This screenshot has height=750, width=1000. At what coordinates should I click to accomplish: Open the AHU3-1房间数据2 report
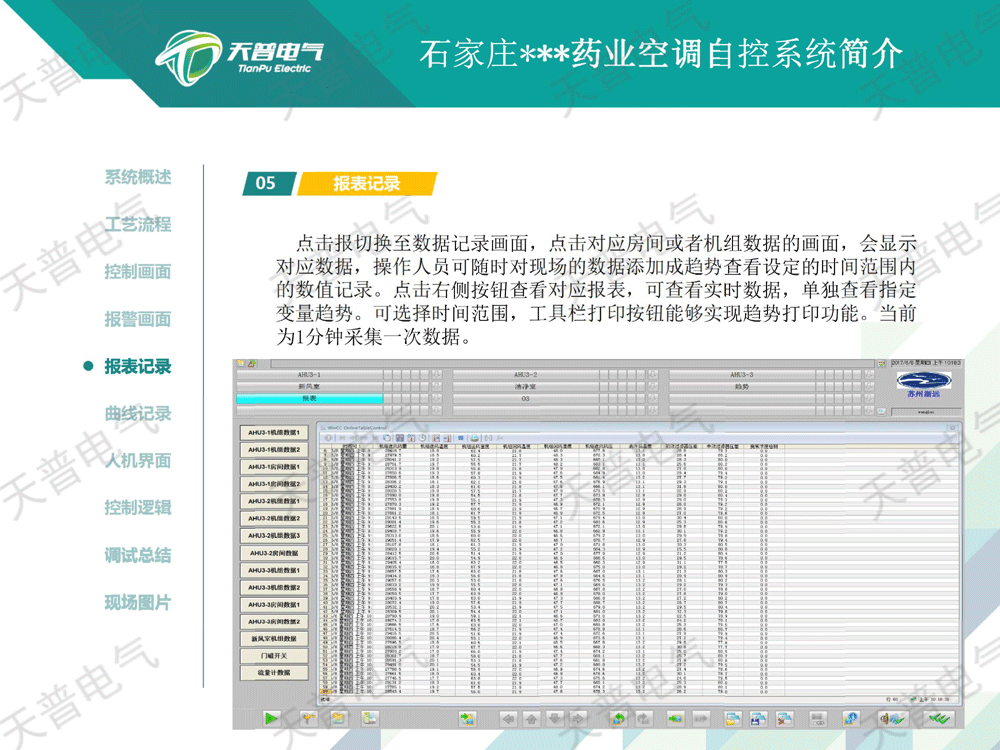274,484
